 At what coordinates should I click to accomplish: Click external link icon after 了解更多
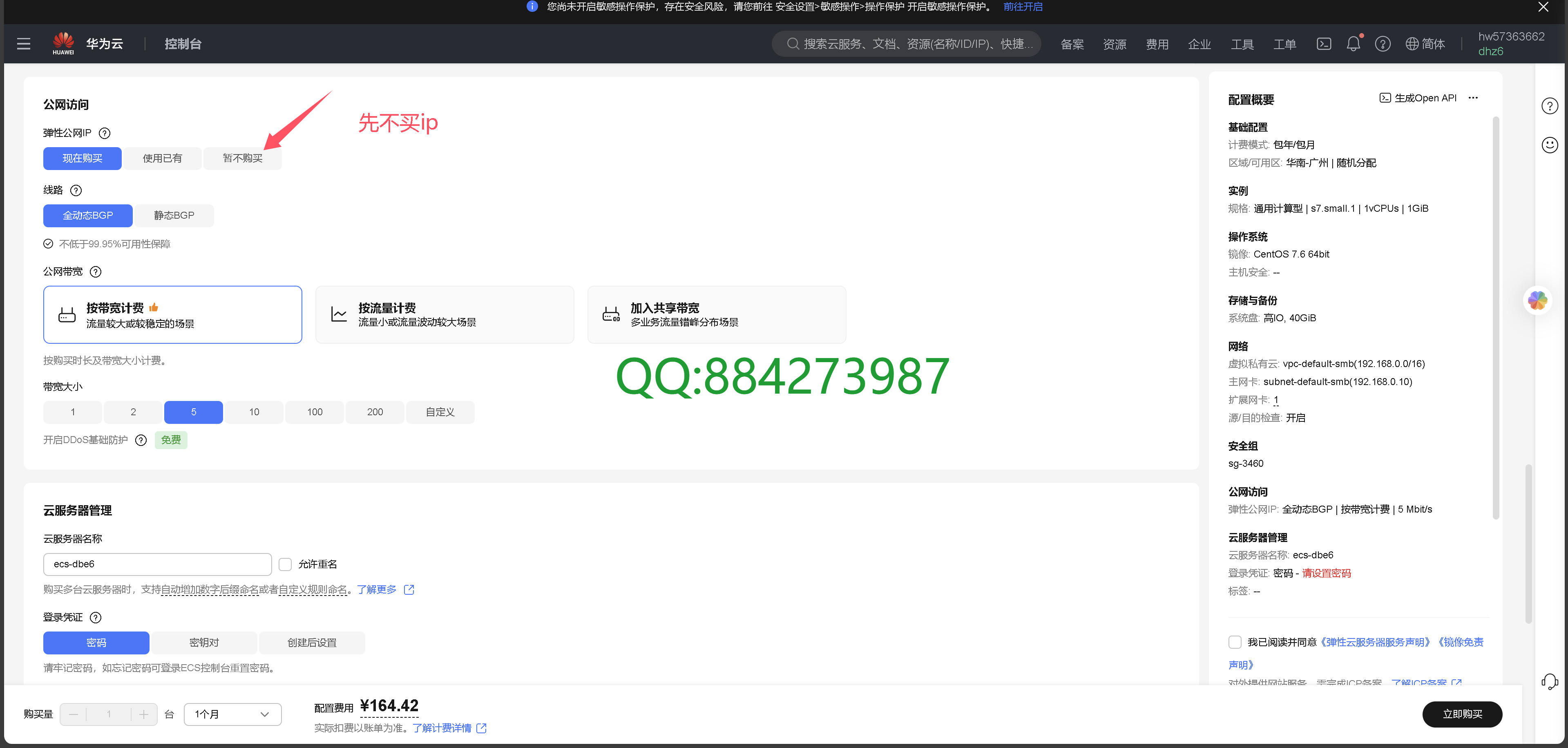click(x=409, y=590)
